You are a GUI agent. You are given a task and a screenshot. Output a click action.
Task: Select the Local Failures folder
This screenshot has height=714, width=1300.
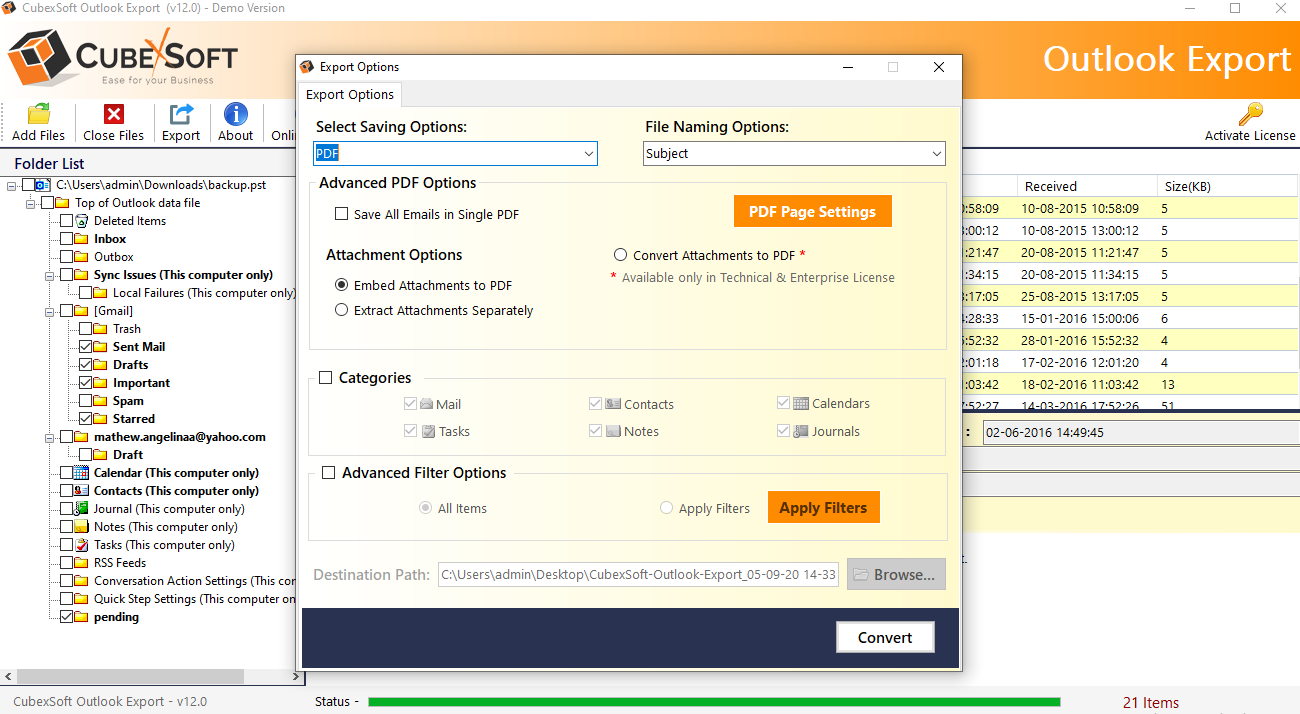pos(204,293)
